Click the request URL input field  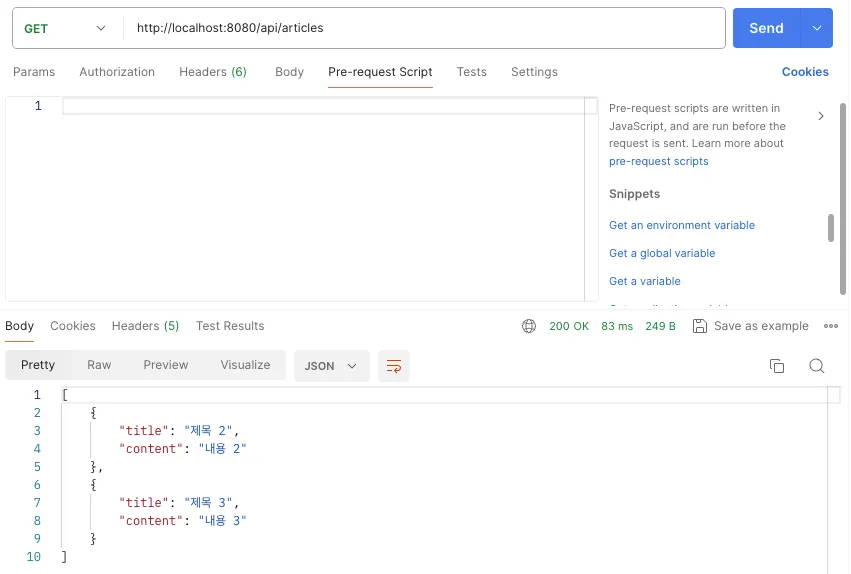[x=425, y=28]
